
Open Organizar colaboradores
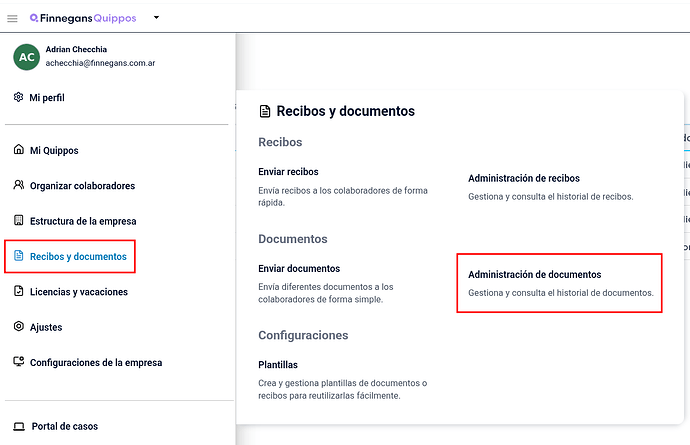(82, 186)
